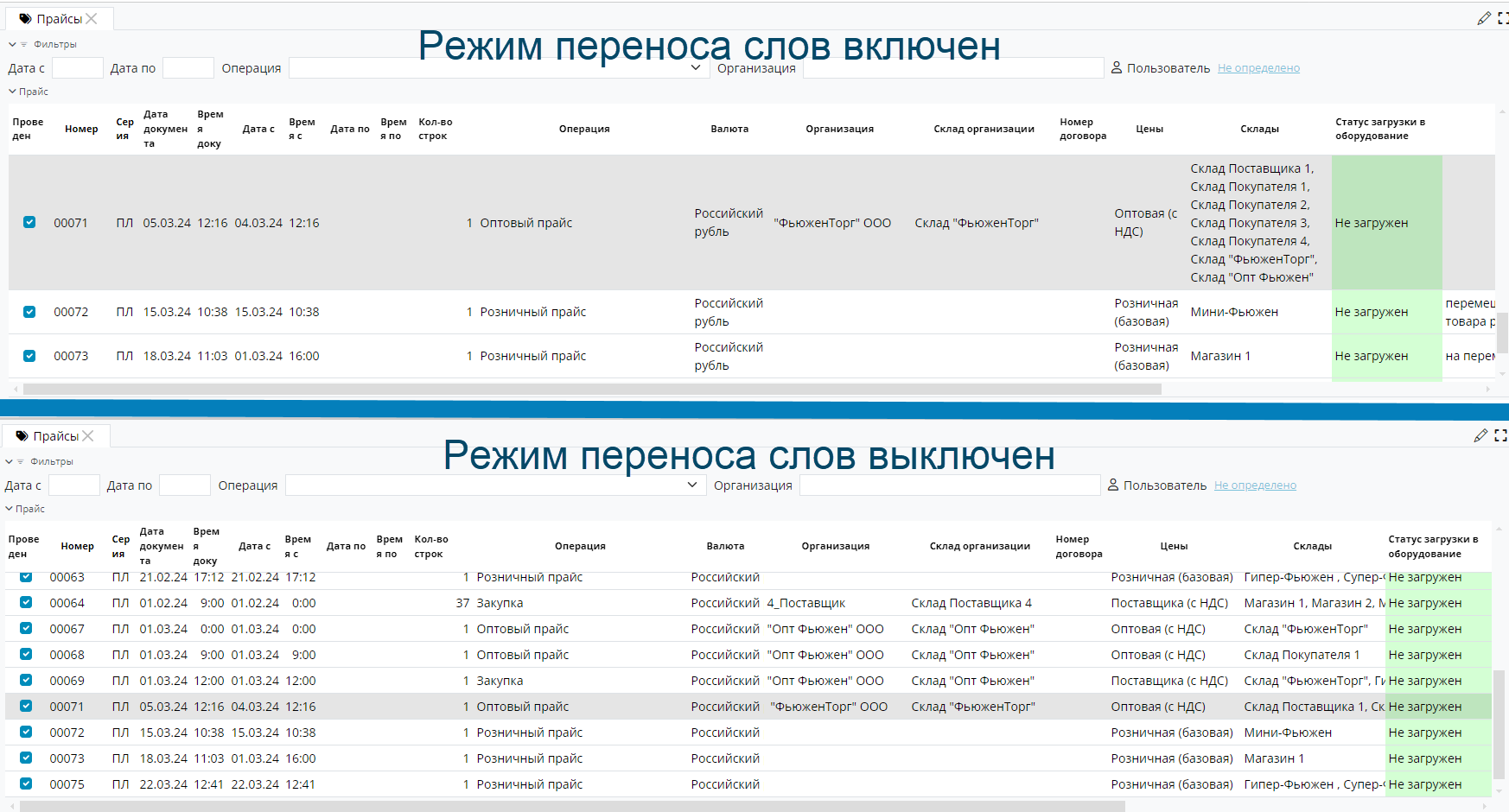Click the filter icon beside Фильтры in top panel
1509x812 pixels.
[x=24, y=45]
